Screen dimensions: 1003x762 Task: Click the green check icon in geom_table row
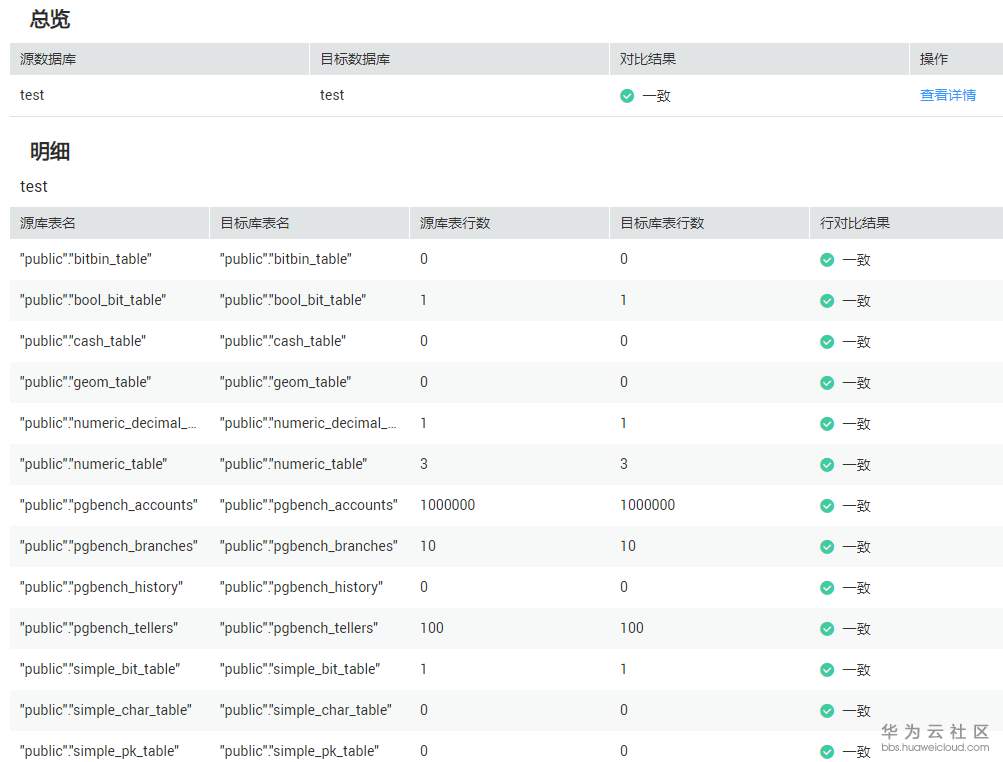click(x=827, y=383)
